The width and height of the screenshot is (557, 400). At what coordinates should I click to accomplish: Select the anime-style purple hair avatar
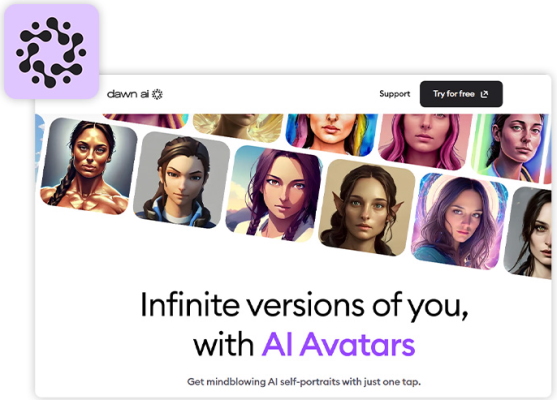click(x=274, y=194)
